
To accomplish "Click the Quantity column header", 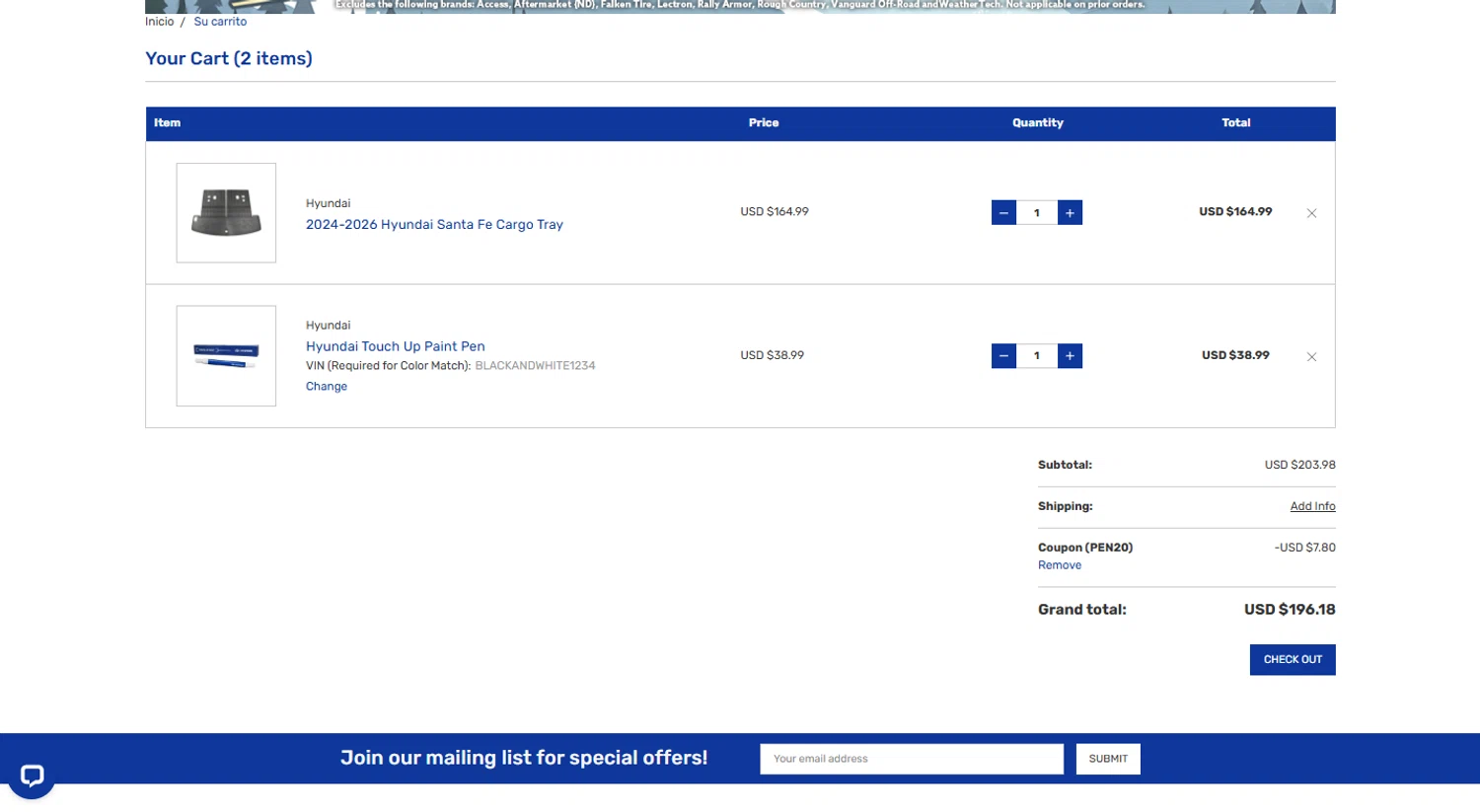I will point(1038,123).
